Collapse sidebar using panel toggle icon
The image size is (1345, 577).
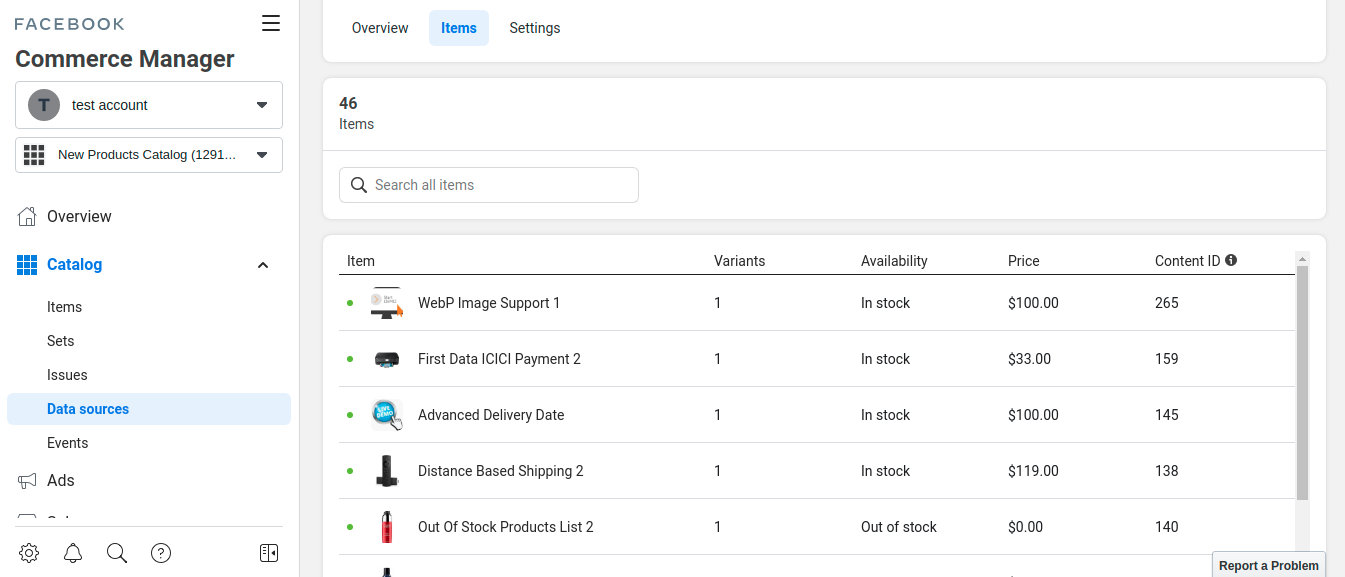(269, 553)
